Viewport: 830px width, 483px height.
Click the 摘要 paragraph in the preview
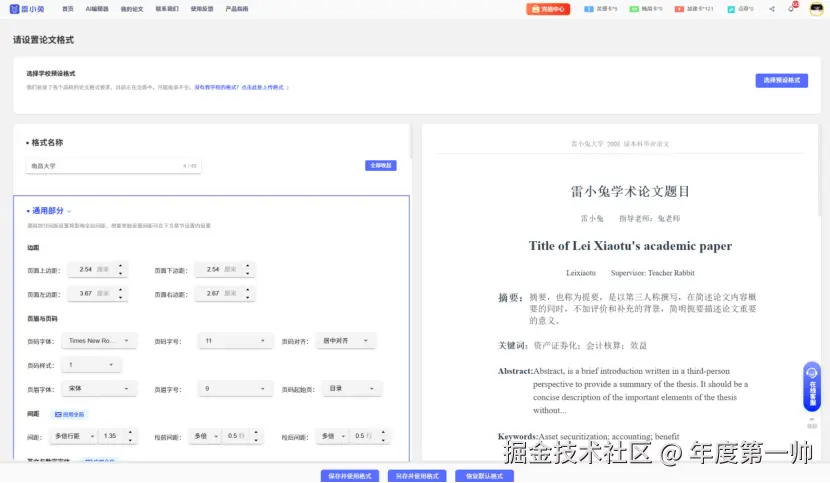pyautogui.click(x=627, y=309)
